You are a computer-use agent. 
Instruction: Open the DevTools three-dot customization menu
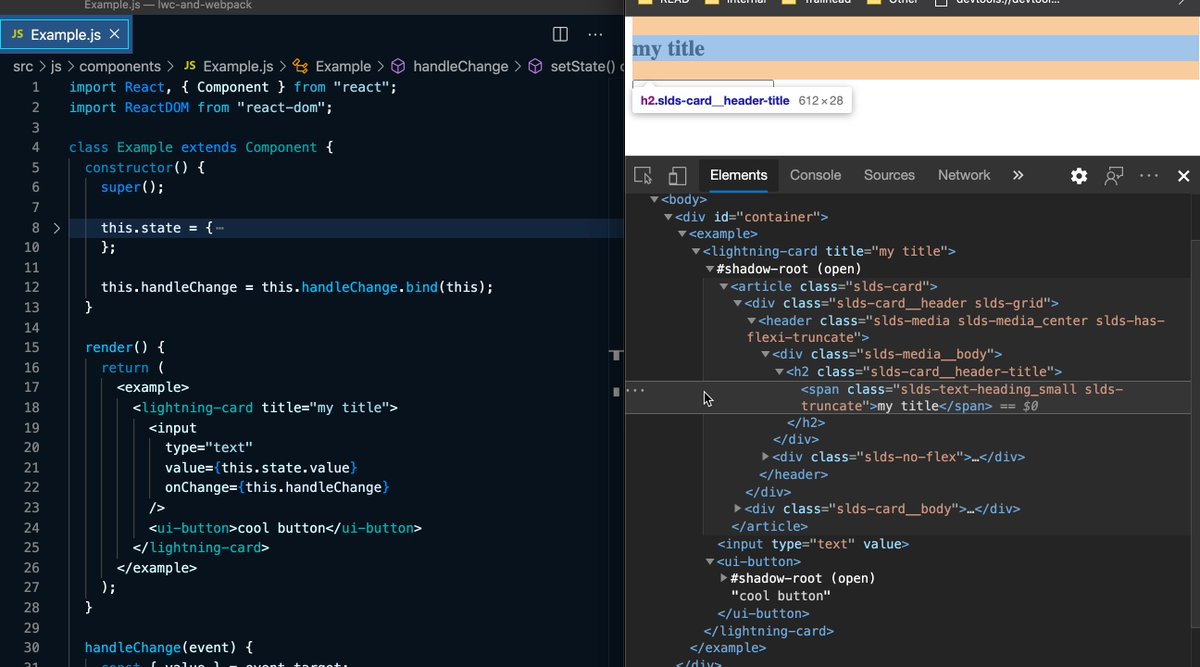(x=1148, y=175)
